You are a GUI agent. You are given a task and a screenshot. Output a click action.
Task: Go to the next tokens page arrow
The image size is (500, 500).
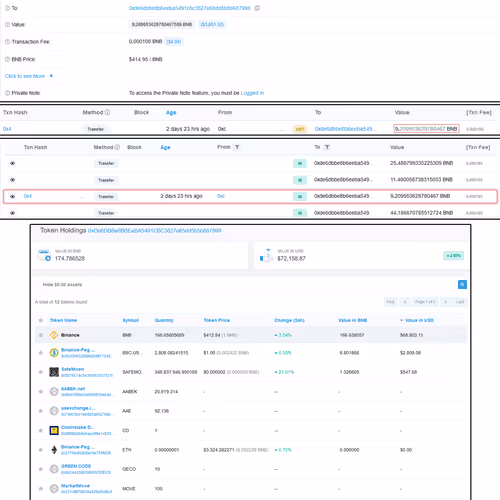pyautogui.click(x=446, y=302)
